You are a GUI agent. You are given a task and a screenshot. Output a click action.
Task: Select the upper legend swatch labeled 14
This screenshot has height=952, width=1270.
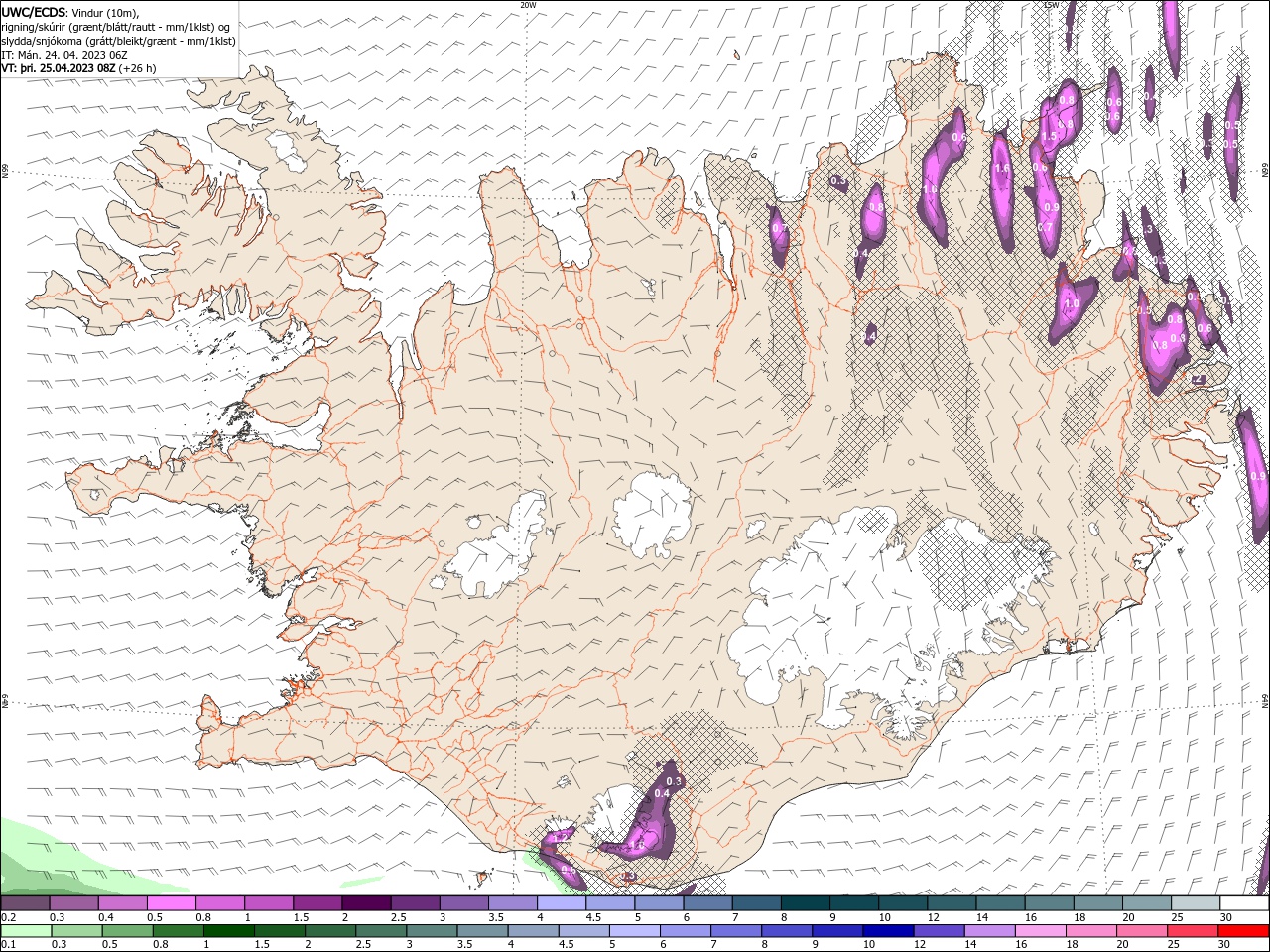click(999, 903)
